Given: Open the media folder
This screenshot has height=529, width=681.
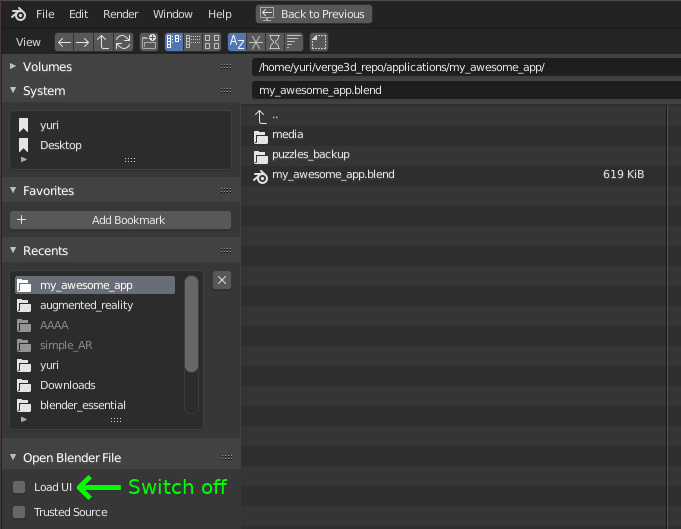Looking at the screenshot, I should point(453,135).
